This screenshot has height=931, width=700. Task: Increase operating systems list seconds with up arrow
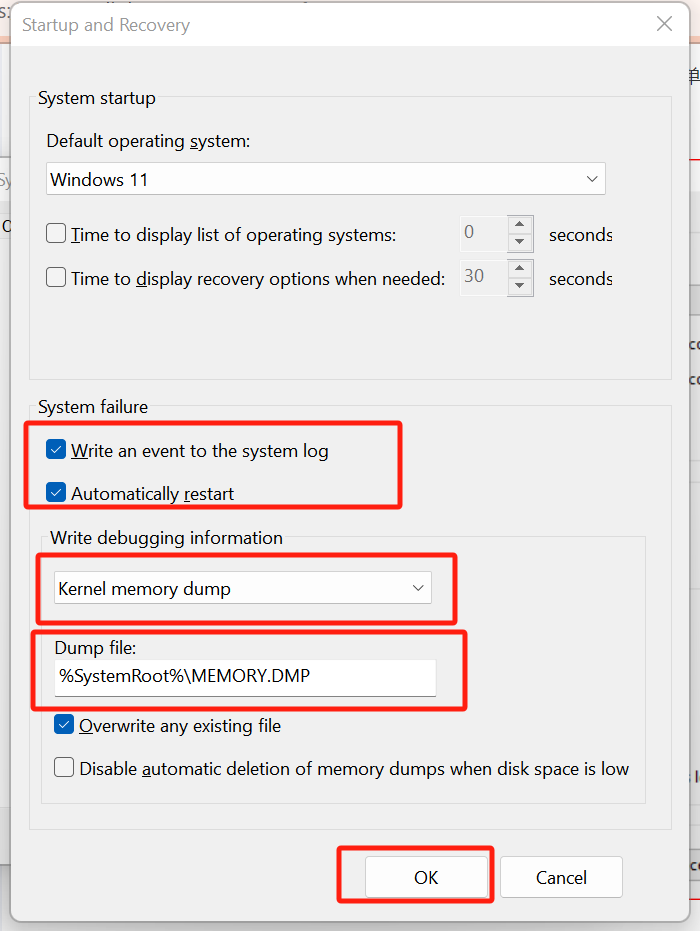click(x=519, y=226)
